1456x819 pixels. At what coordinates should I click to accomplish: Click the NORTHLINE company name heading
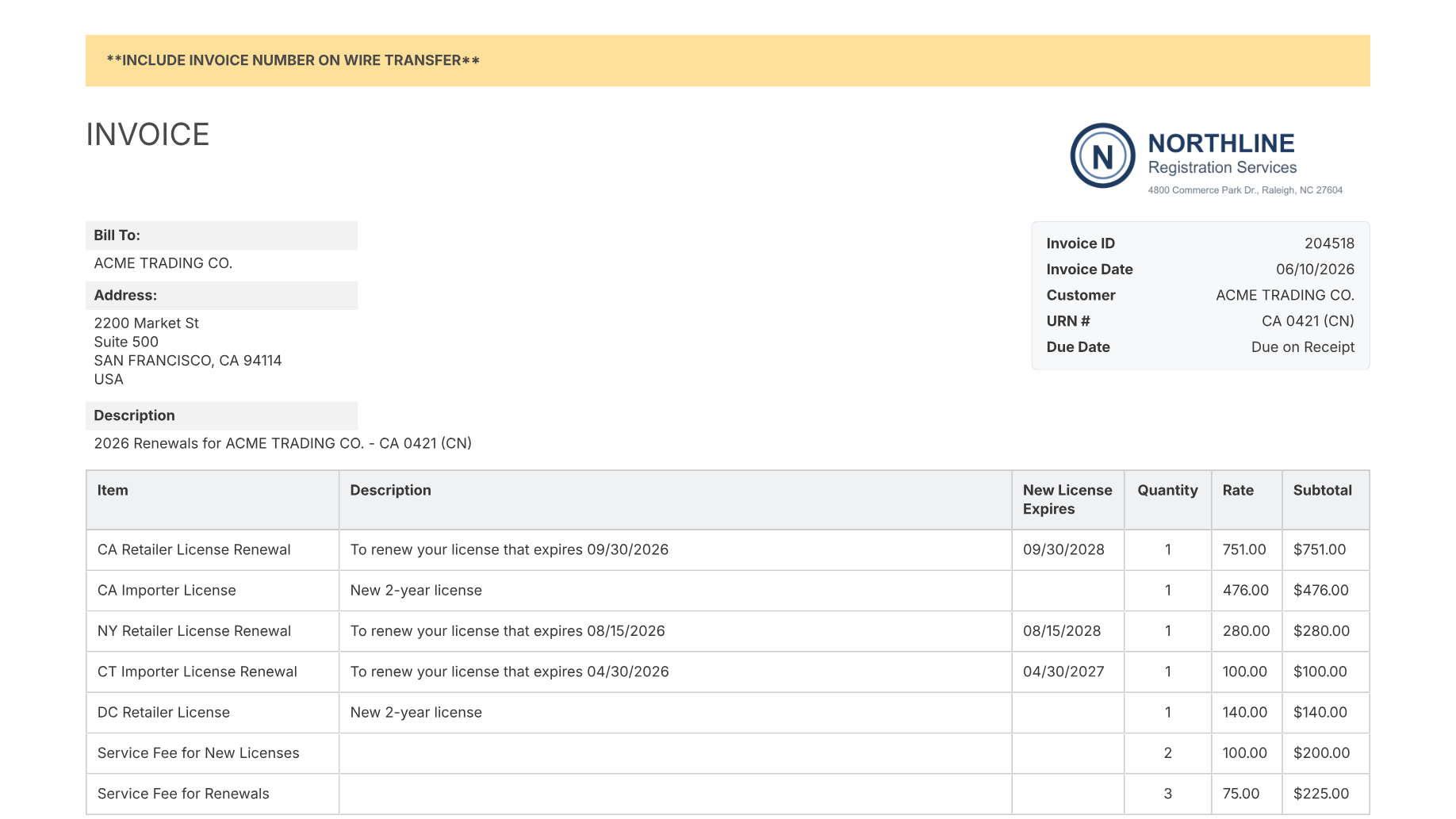[1221, 144]
